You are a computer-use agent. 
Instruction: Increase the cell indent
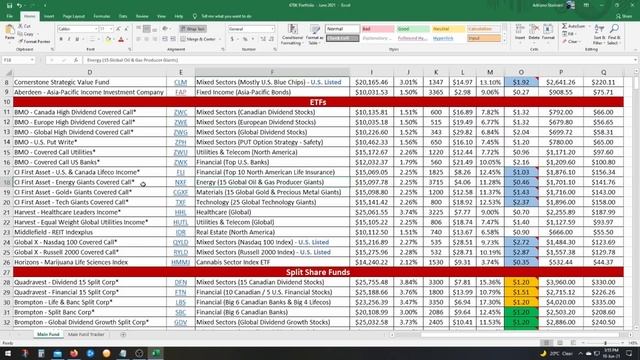coord(173,39)
